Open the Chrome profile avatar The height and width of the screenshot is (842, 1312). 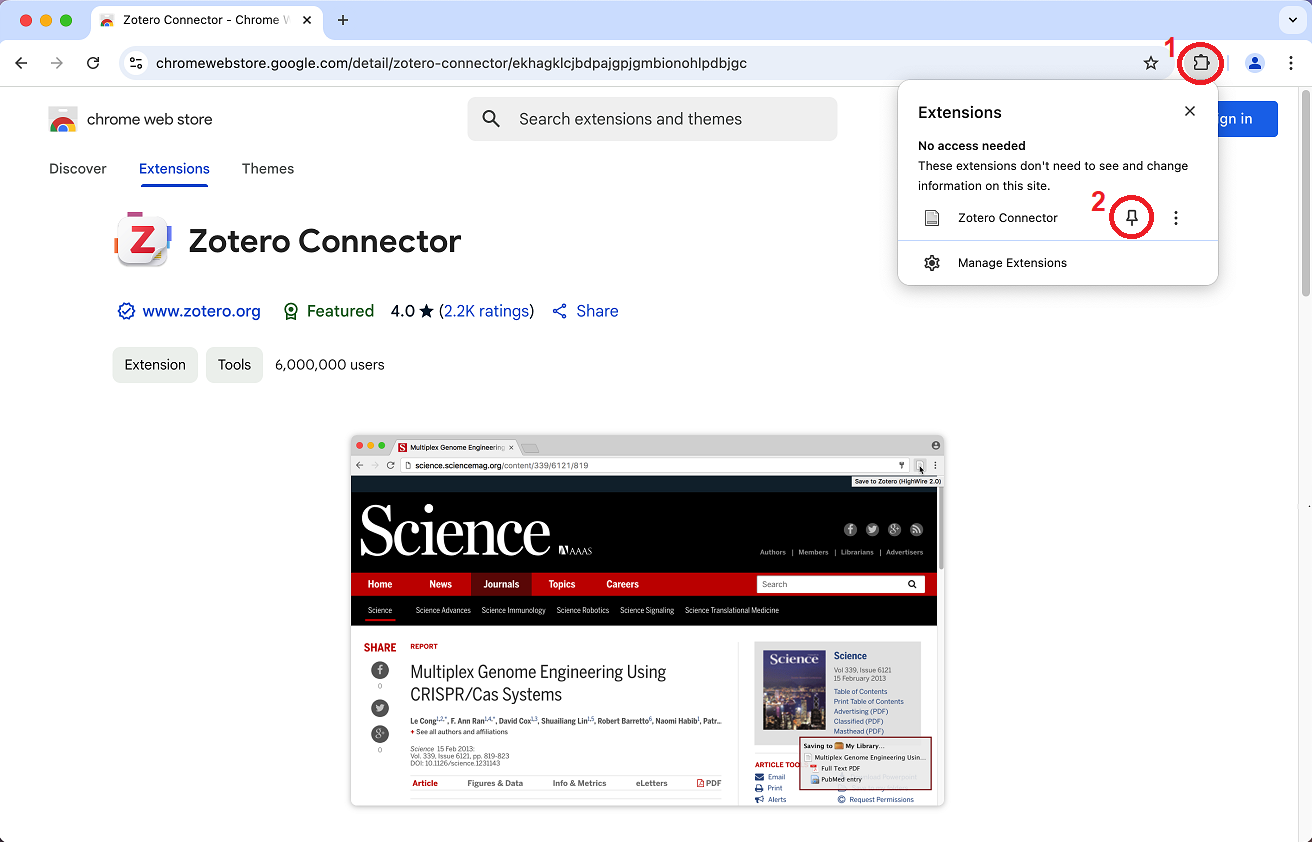pyautogui.click(x=1254, y=63)
